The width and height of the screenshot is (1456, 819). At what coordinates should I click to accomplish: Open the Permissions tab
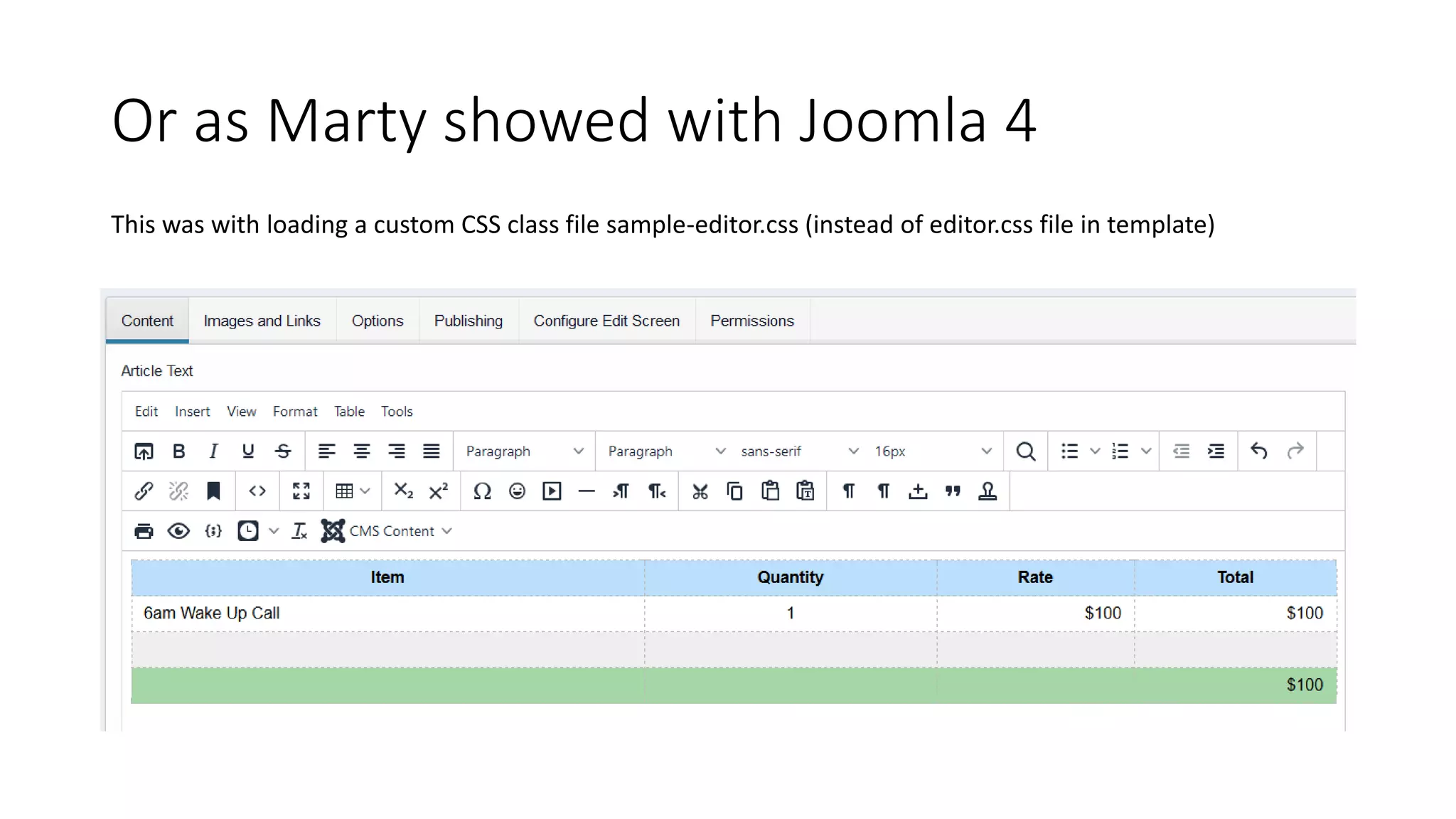[x=752, y=321]
